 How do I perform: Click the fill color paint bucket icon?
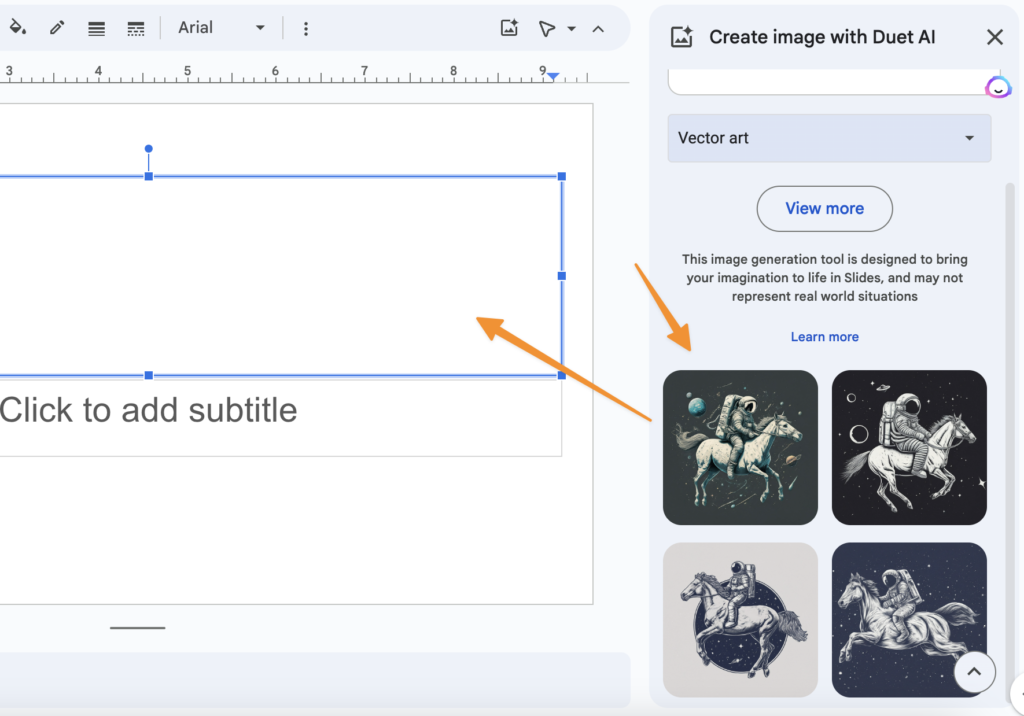[17, 28]
